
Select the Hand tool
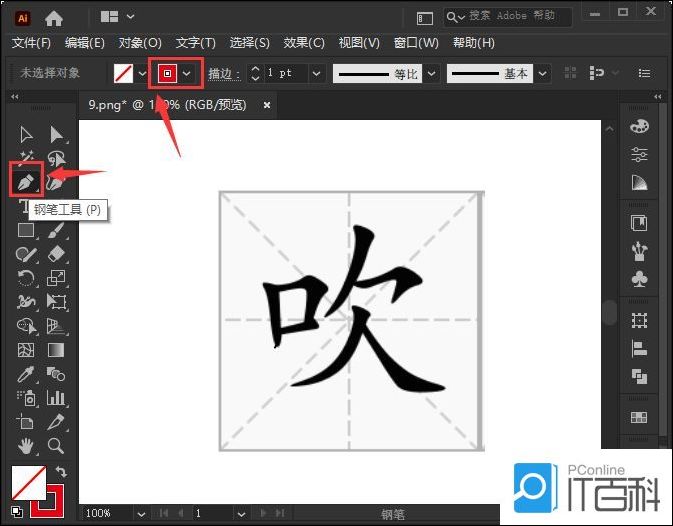point(26,446)
